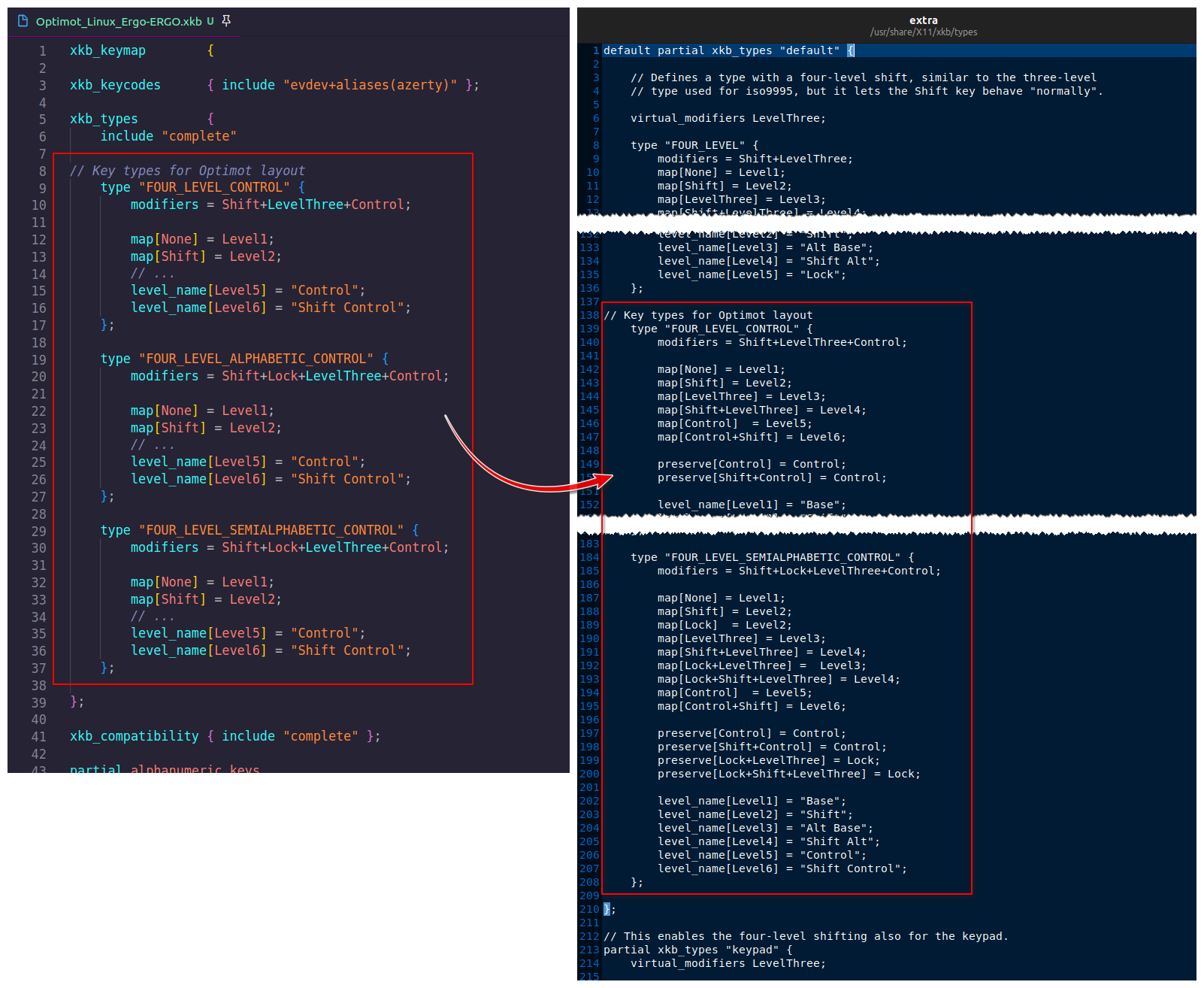Click the "FOUR_LEVEL_ALPHABETIC_CONTROL" type name

click(x=256, y=359)
